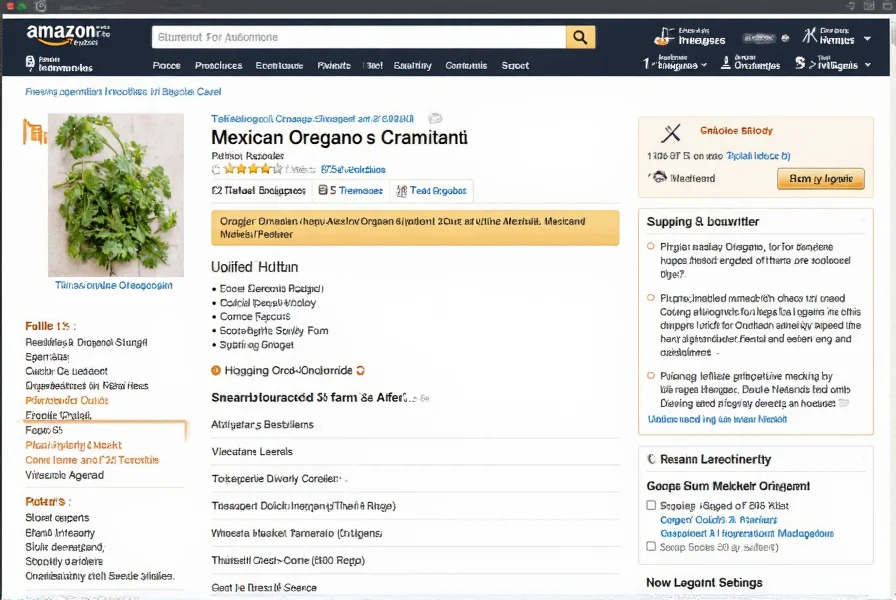Click the Viteaoble Agerad sidebar item
Screen dimensions: 896x600
(65, 475)
